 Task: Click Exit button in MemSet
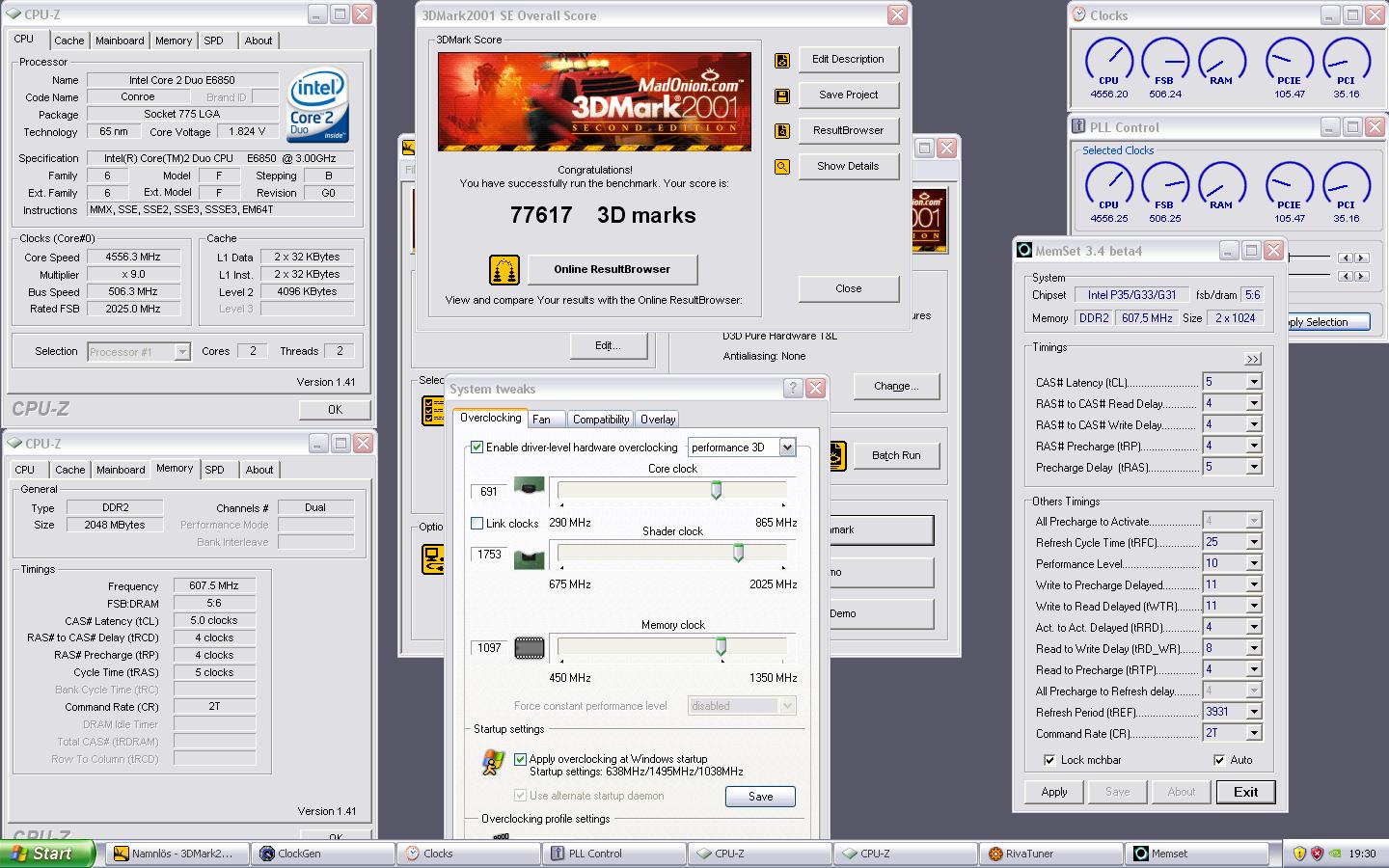tap(1245, 792)
